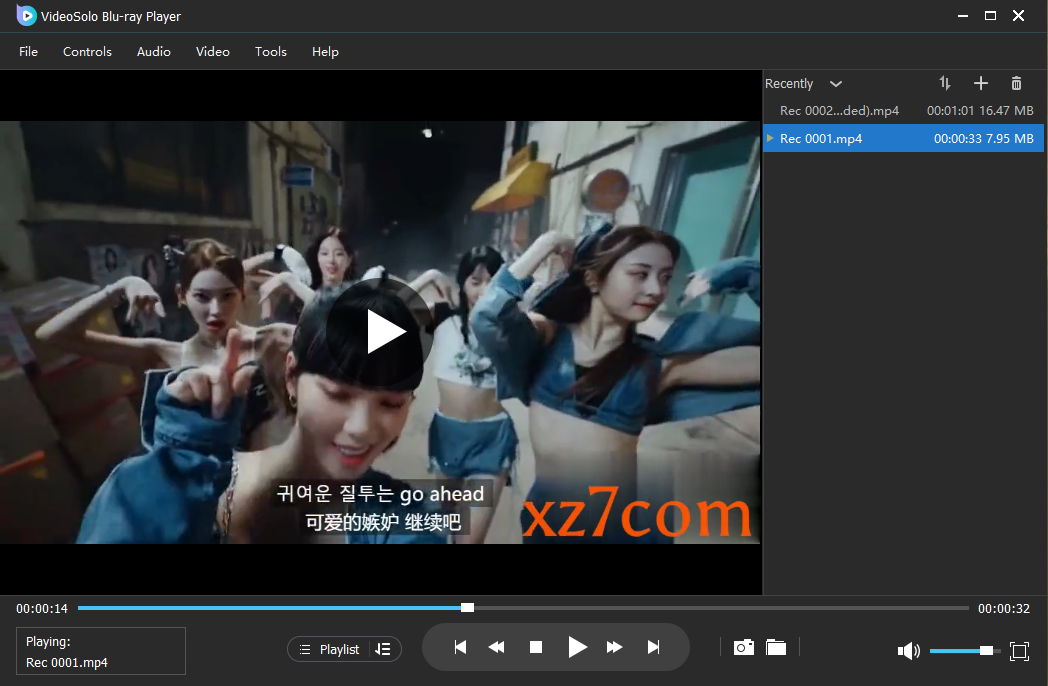Open the File menu

tap(28, 51)
